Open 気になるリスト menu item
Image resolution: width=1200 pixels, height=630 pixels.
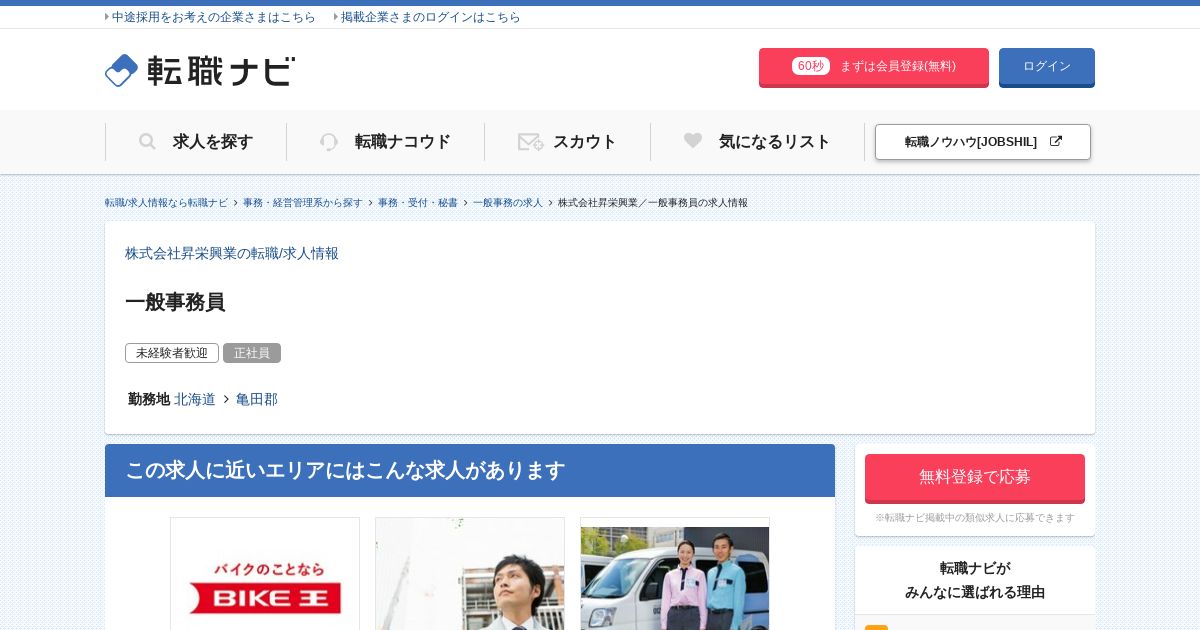[758, 142]
